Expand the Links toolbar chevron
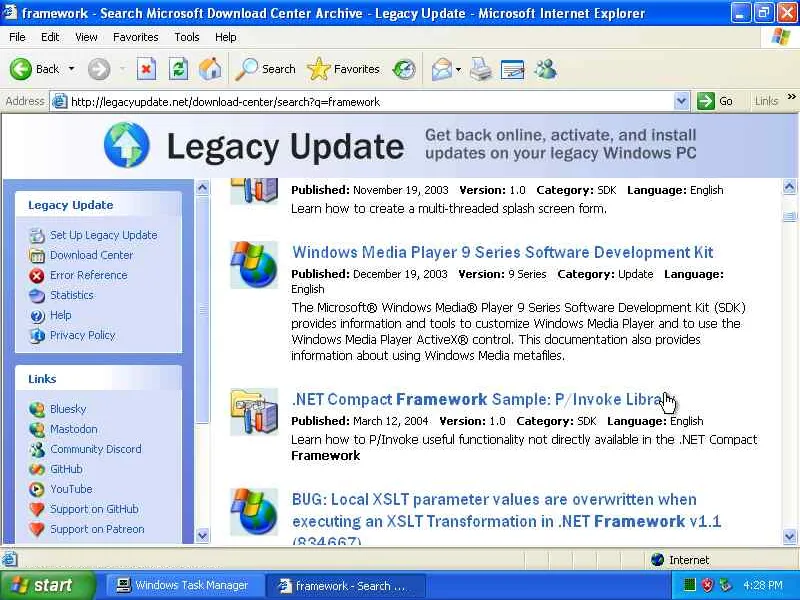This screenshot has height=600, width=800. pos(791,97)
